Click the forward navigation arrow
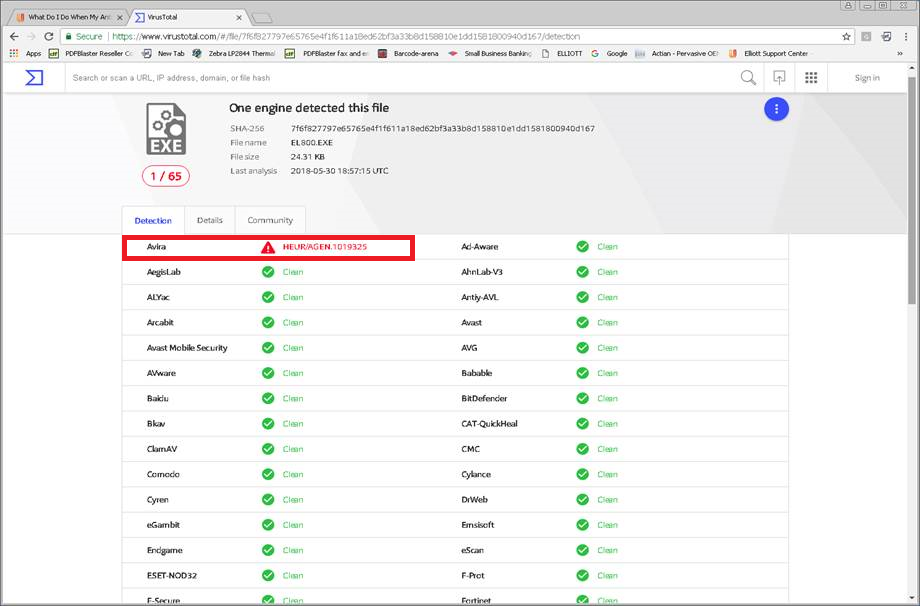Image resolution: width=920 pixels, height=606 pixels. [32, 36]
